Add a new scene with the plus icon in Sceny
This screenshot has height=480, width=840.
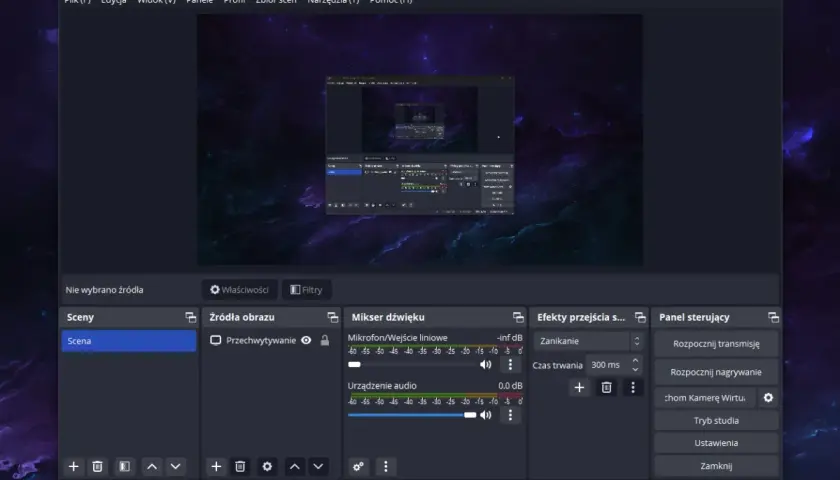pos(73,466)
